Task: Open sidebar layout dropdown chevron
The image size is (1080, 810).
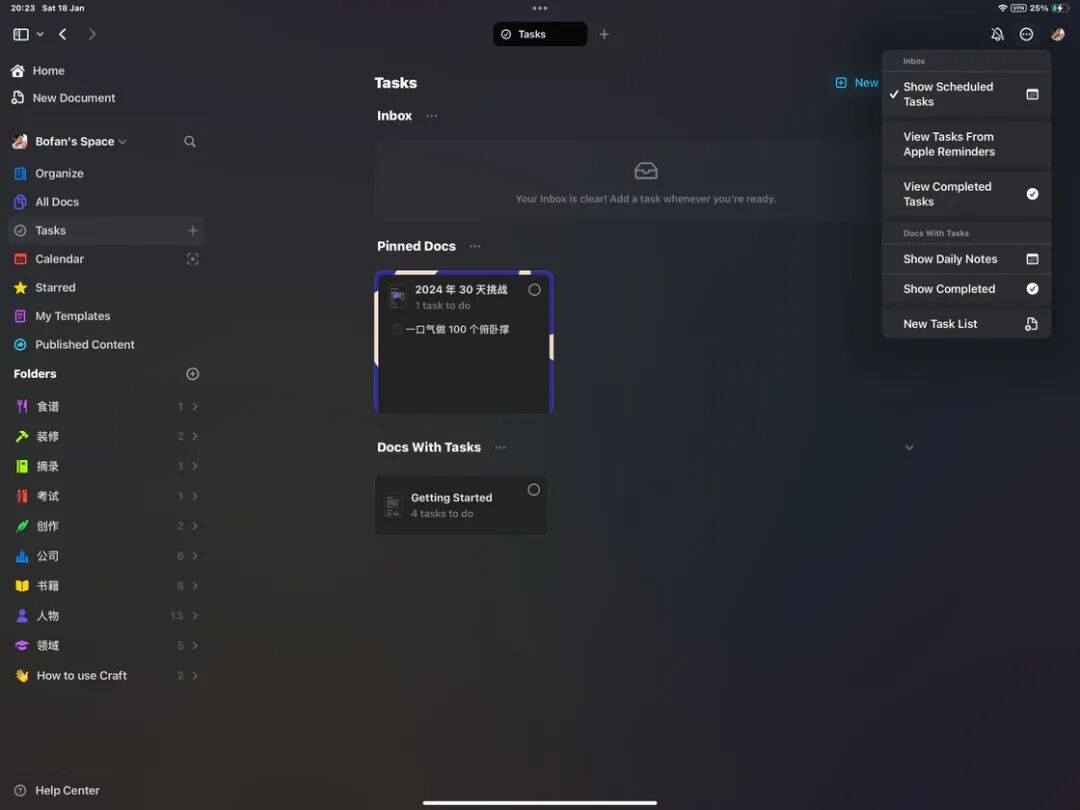Action: click(40, 34)
